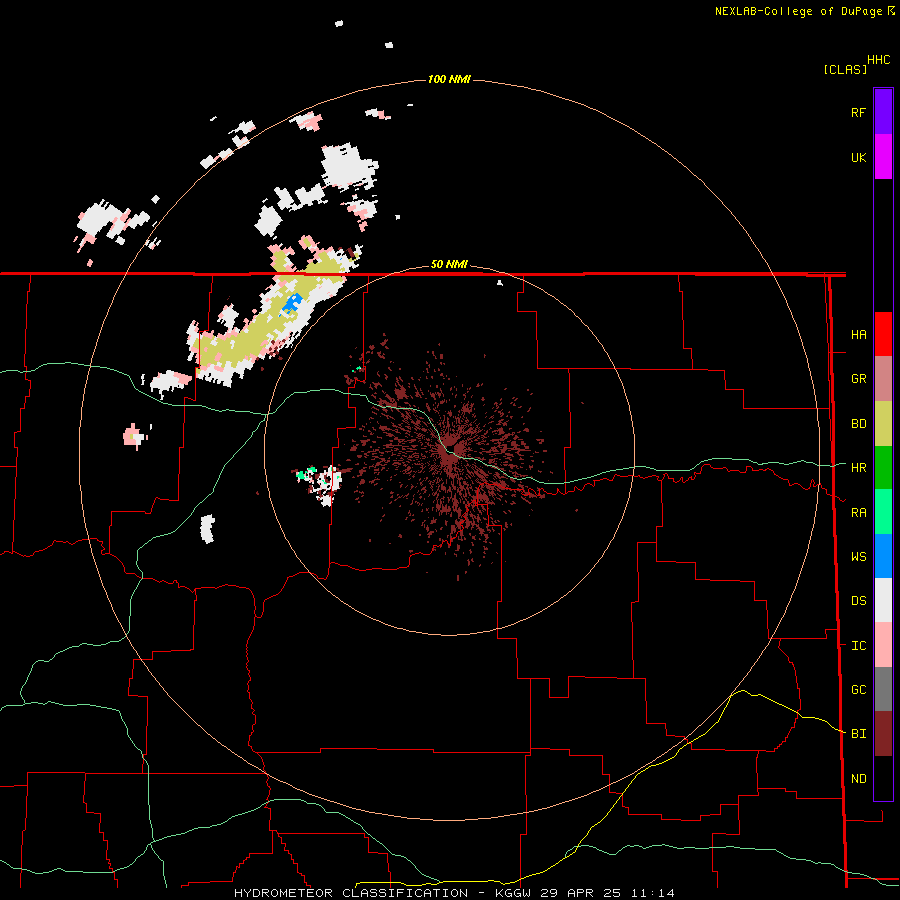Click the IC legend label

point(858,646)
